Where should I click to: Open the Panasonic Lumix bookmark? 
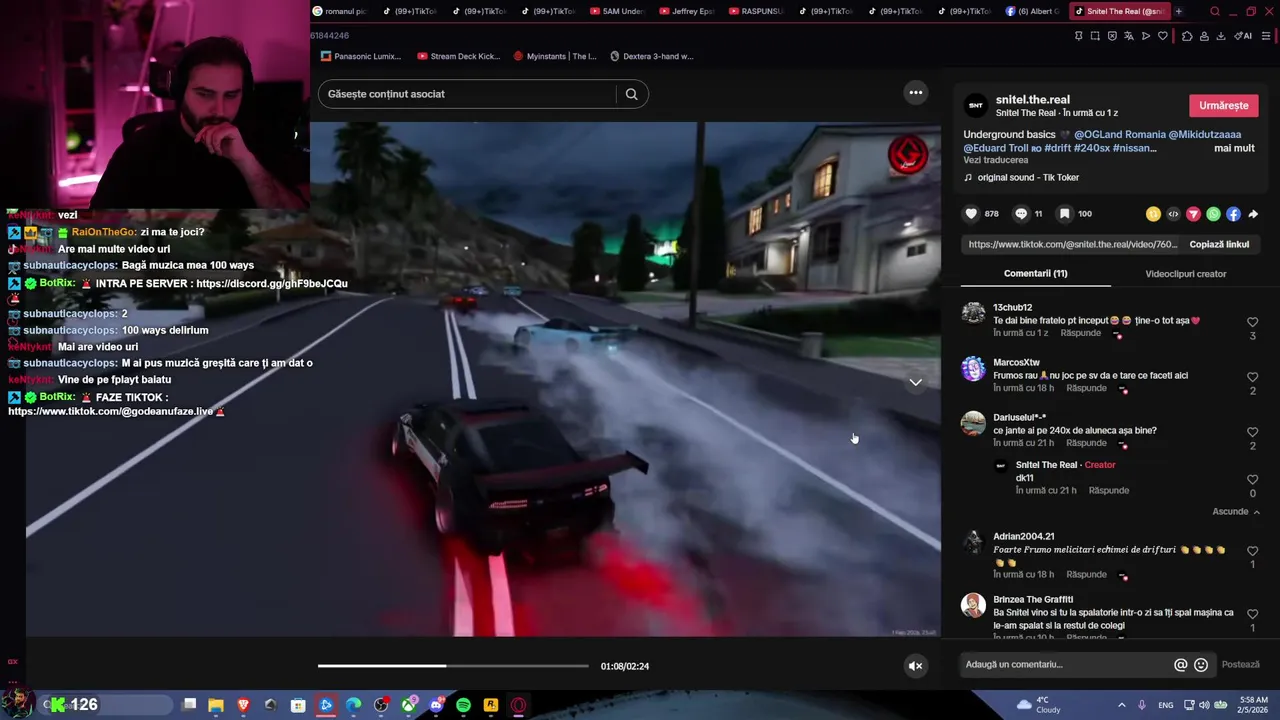pos(361,56)
